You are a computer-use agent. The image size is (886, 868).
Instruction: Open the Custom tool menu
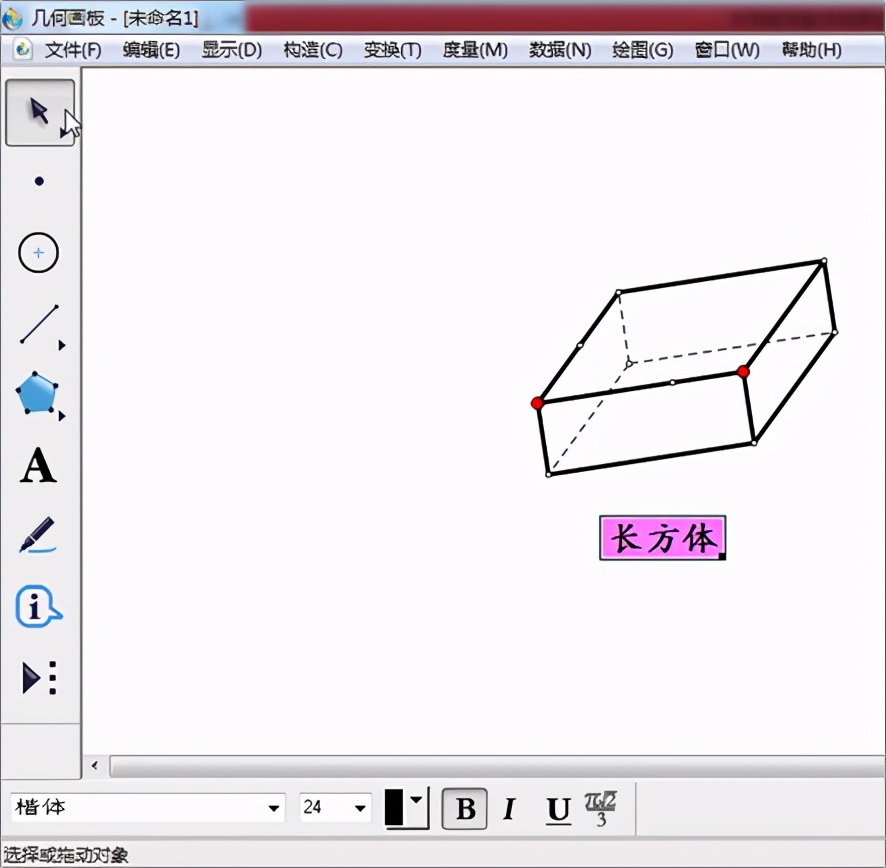tap(38, 678)
